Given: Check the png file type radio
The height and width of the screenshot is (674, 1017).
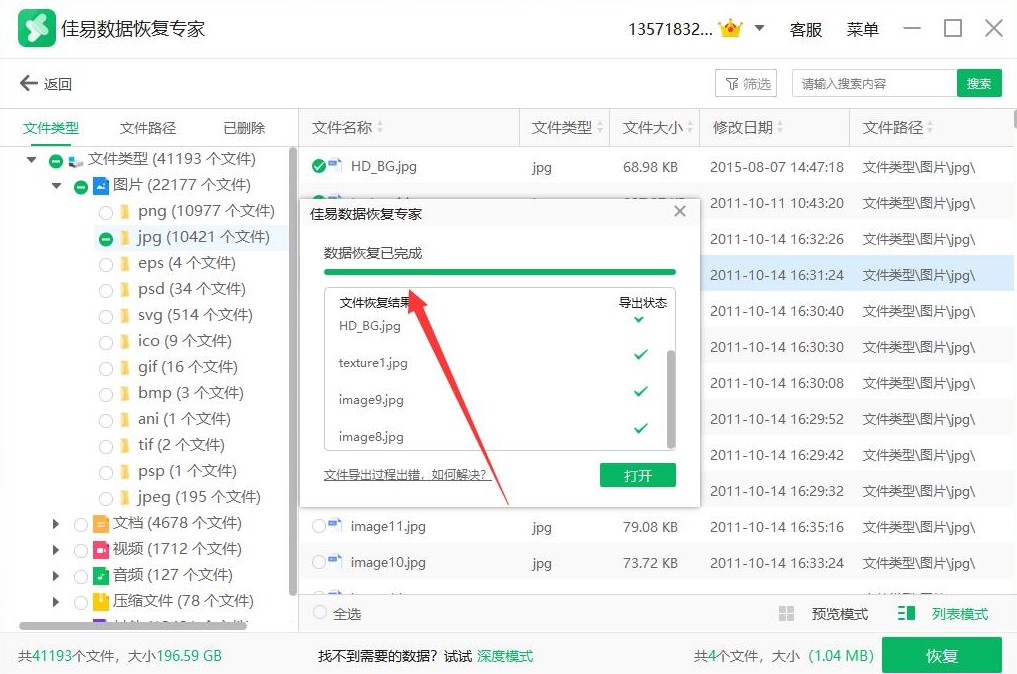Looking at the screenshot, I should point(106,211).
